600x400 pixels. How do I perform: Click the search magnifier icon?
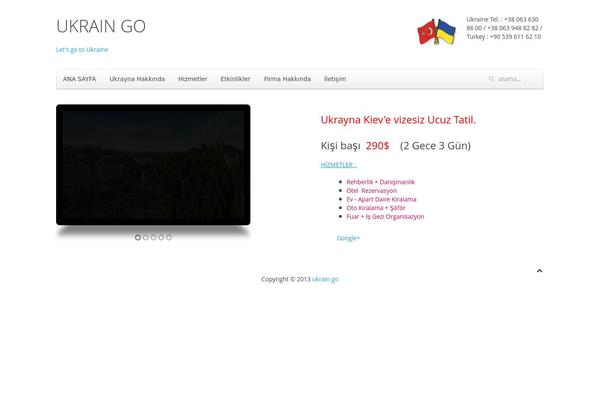[491, 78]
